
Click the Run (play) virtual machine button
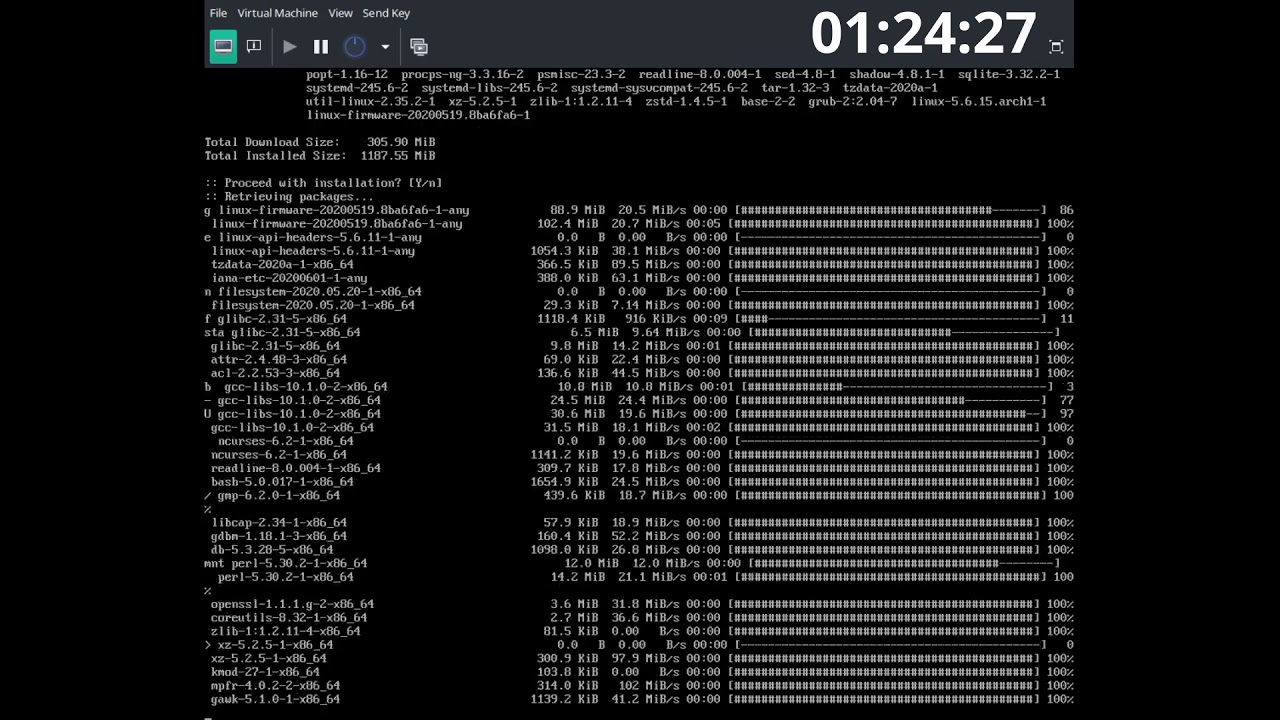pos(290,46)
